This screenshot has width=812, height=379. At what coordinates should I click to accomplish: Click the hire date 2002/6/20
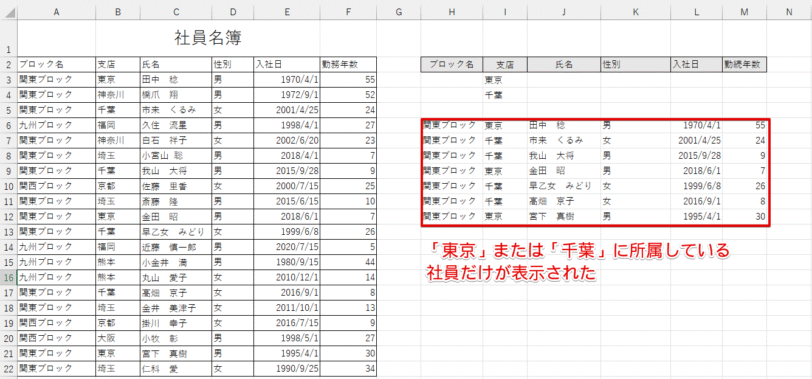(x=286, y=140)
